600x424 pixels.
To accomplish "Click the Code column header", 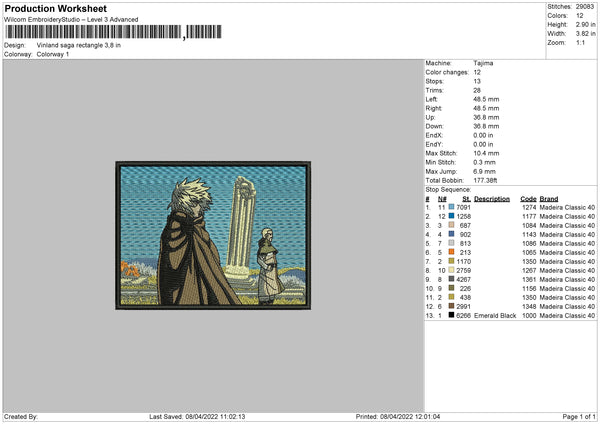I will (x=528, y=199).
